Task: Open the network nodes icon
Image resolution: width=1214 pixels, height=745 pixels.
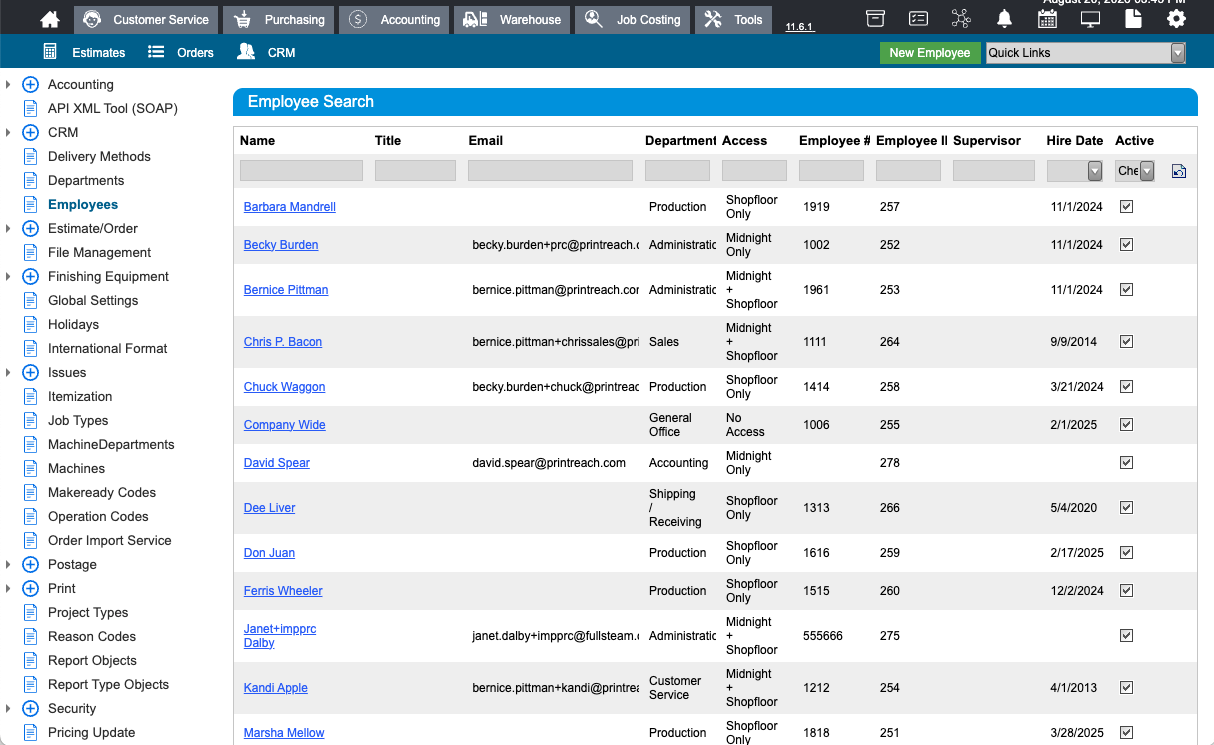Action: point(961,19)
